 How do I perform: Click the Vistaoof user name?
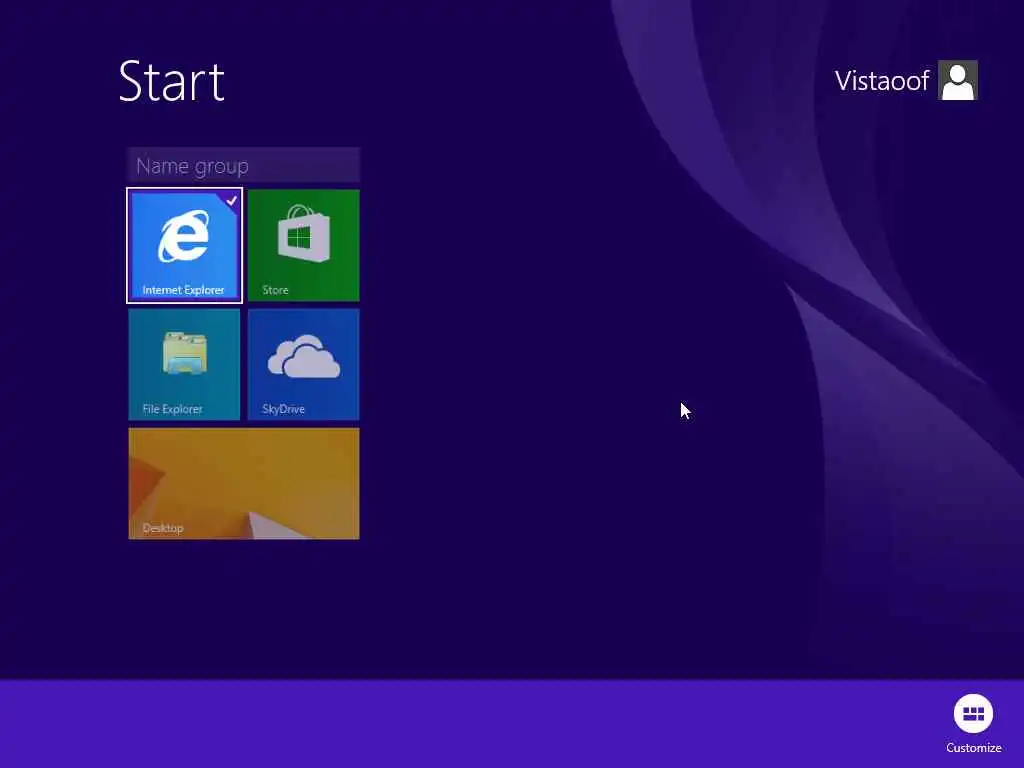click(882, 81)
